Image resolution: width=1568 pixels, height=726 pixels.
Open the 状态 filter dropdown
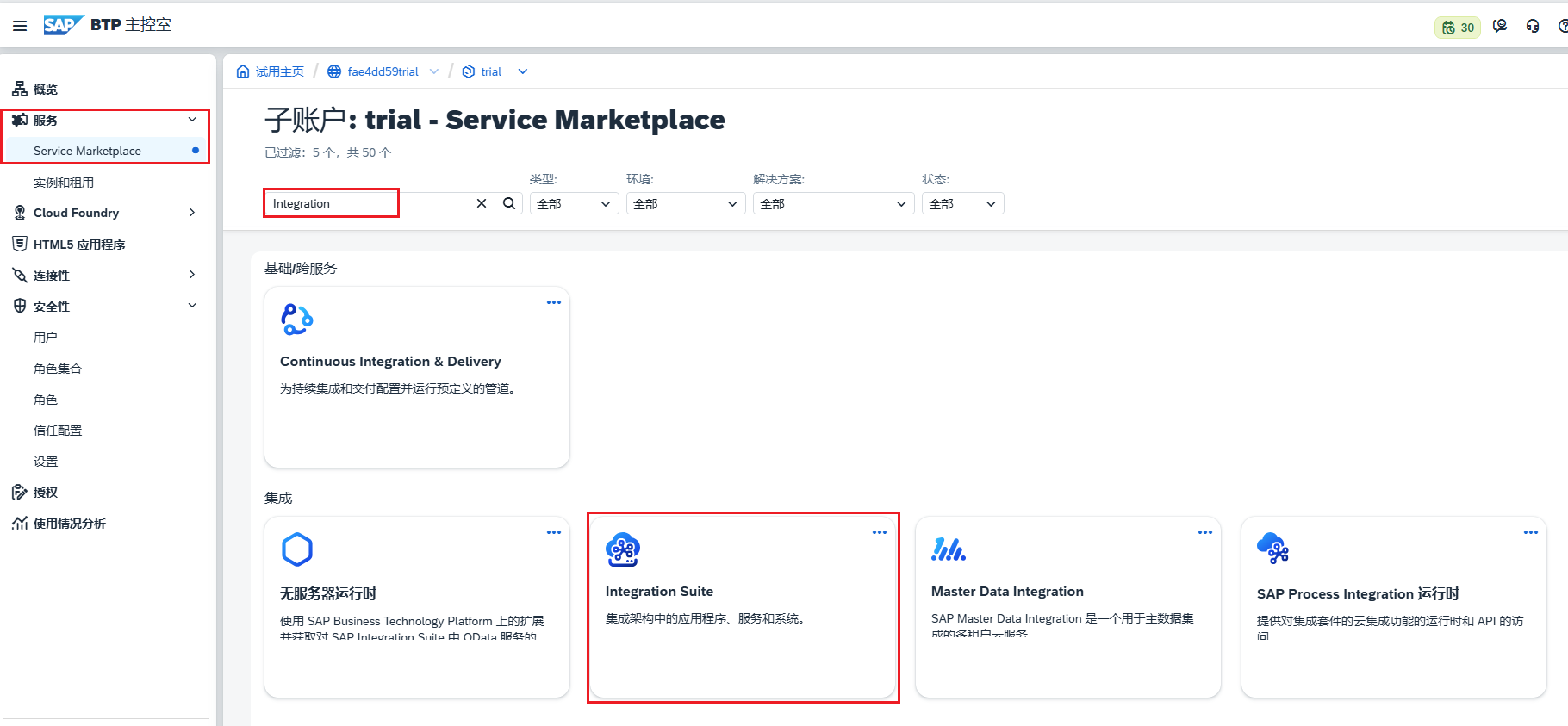962,204
